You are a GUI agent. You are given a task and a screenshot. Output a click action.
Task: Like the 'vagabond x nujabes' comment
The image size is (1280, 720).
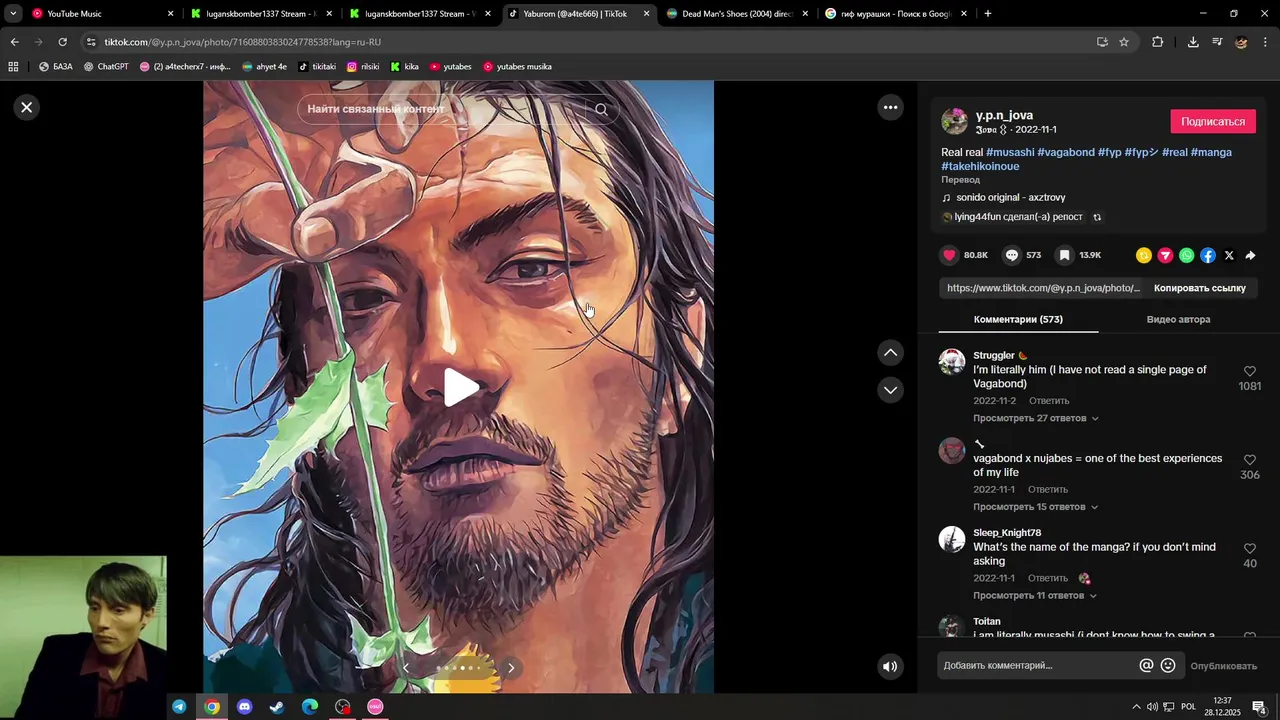1250,460
